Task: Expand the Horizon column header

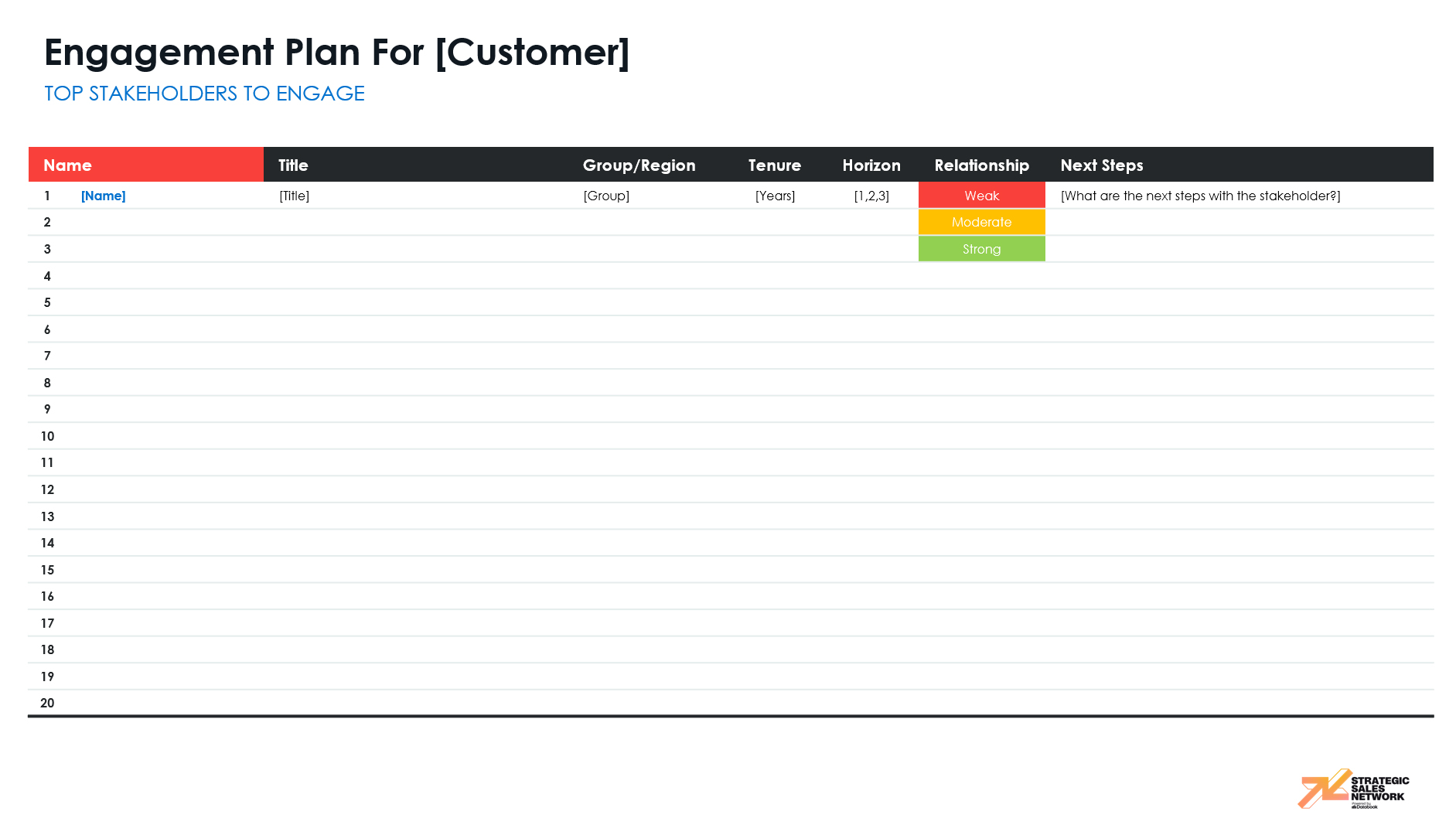Action: point(871,164)
